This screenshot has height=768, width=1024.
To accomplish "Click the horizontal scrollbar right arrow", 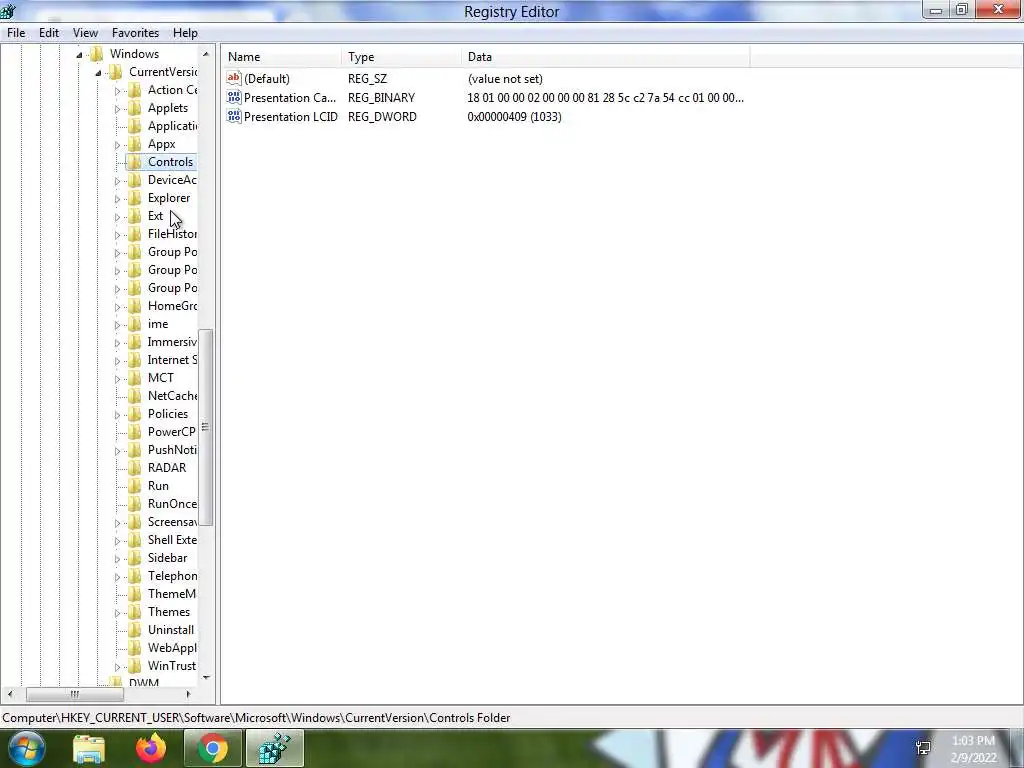I will [x=188, y=694].
